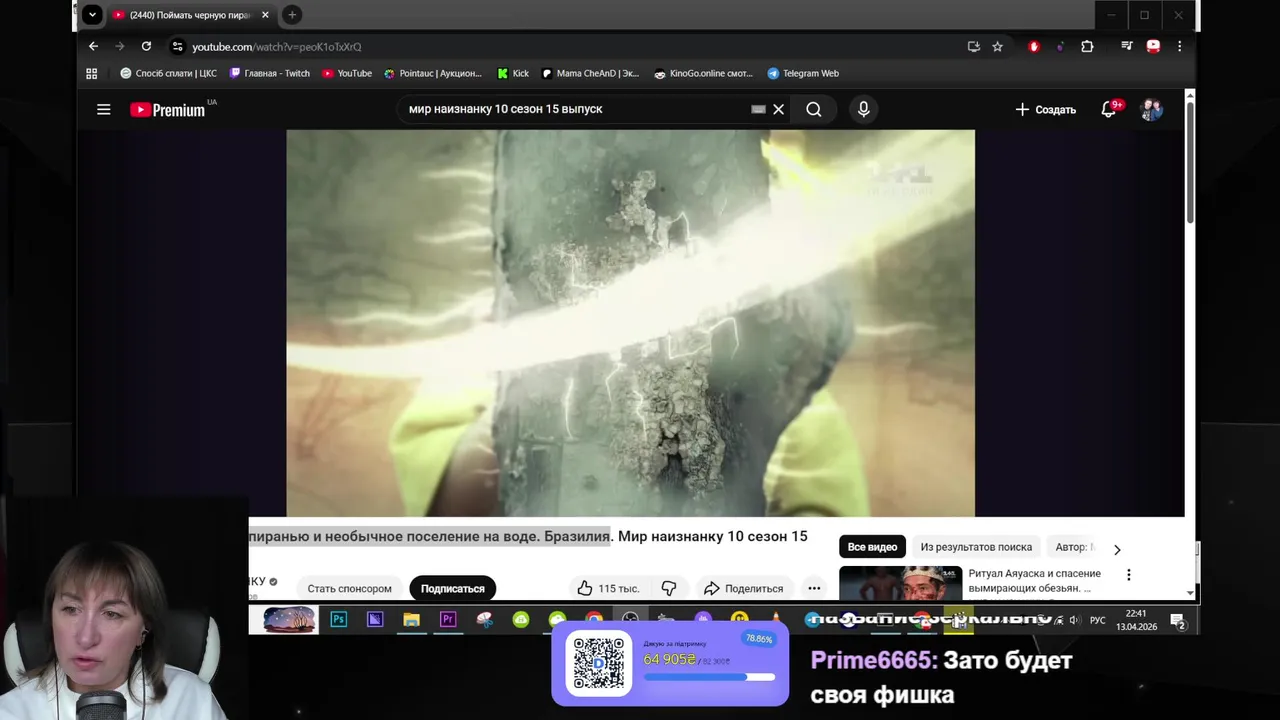Screen dimensions: 1280x720
Task: Click in the YouTube search field
Action: coord(575,109)
